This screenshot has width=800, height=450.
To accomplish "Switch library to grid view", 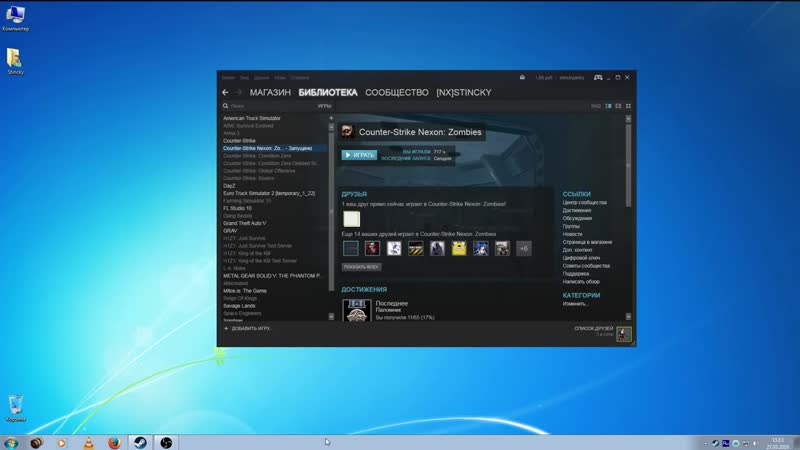I will coord(628,106).
